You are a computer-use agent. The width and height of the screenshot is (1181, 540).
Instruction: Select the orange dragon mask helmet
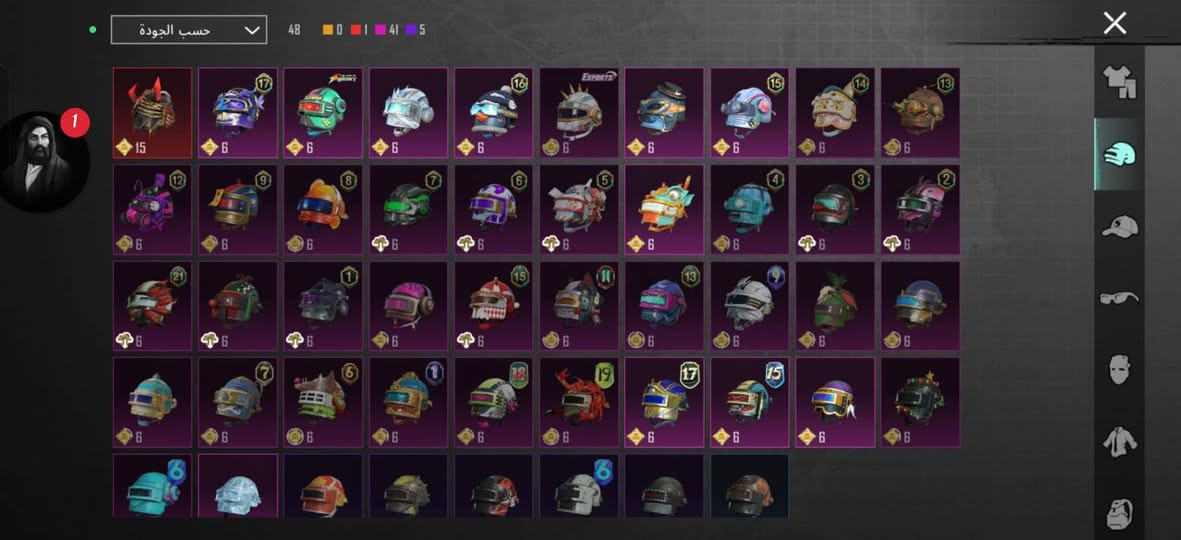pos(664,209)
